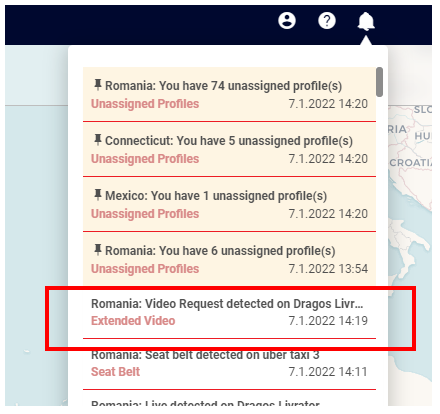
Task: Open Unassigned Profiles link under Romania 6 profiles
Action: coord(145,269)
